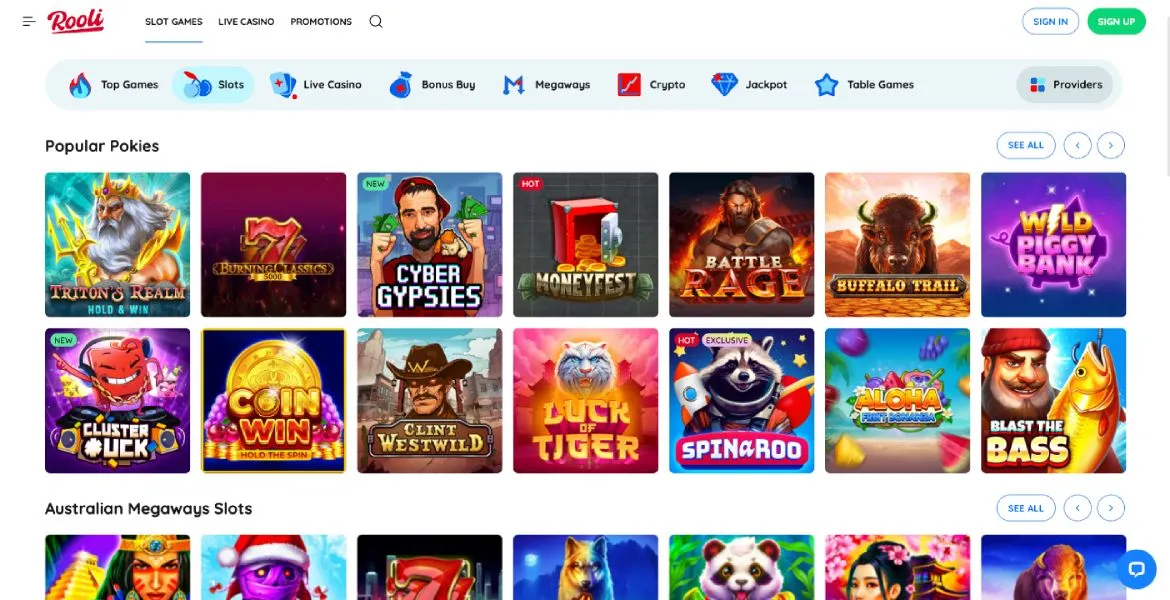Click SEE ALL for Popular Pokies

[x=1026, y=145]
